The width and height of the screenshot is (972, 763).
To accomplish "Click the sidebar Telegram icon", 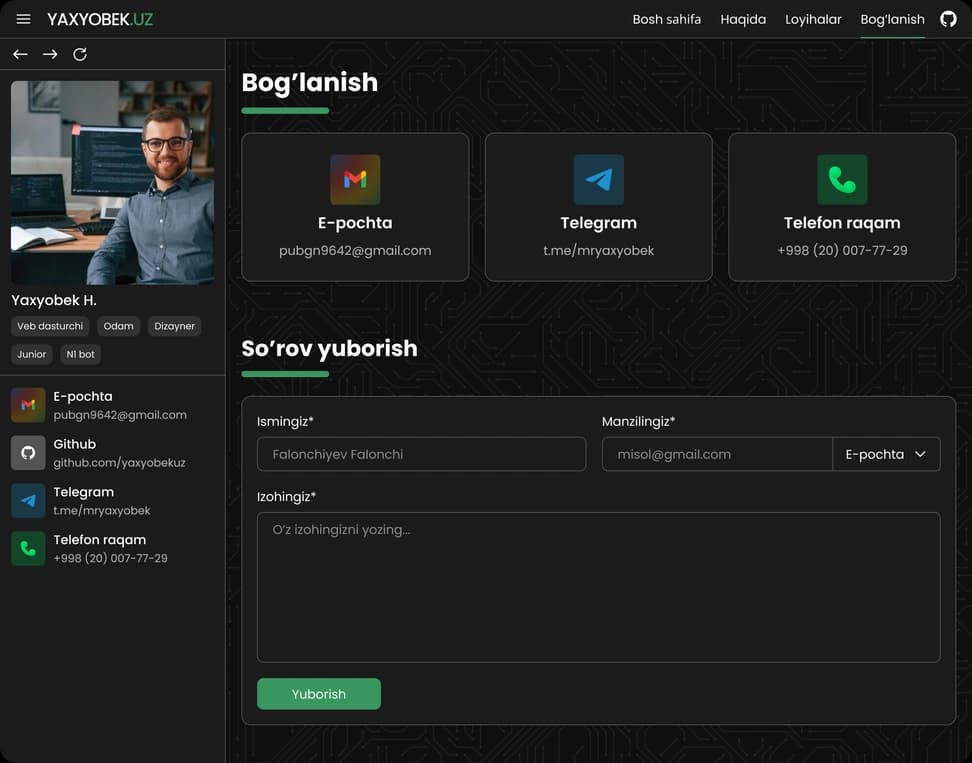I will [x=28, y=501].
